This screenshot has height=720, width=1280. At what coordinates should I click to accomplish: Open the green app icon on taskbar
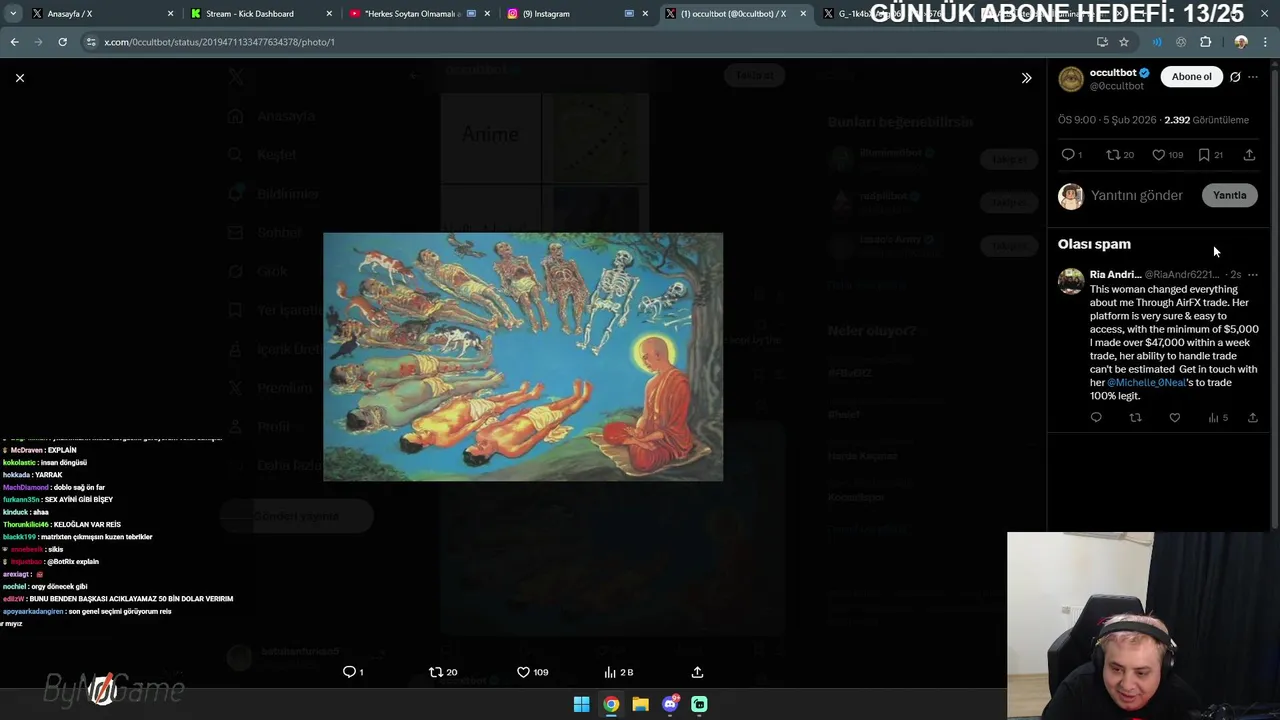point(699,704)
